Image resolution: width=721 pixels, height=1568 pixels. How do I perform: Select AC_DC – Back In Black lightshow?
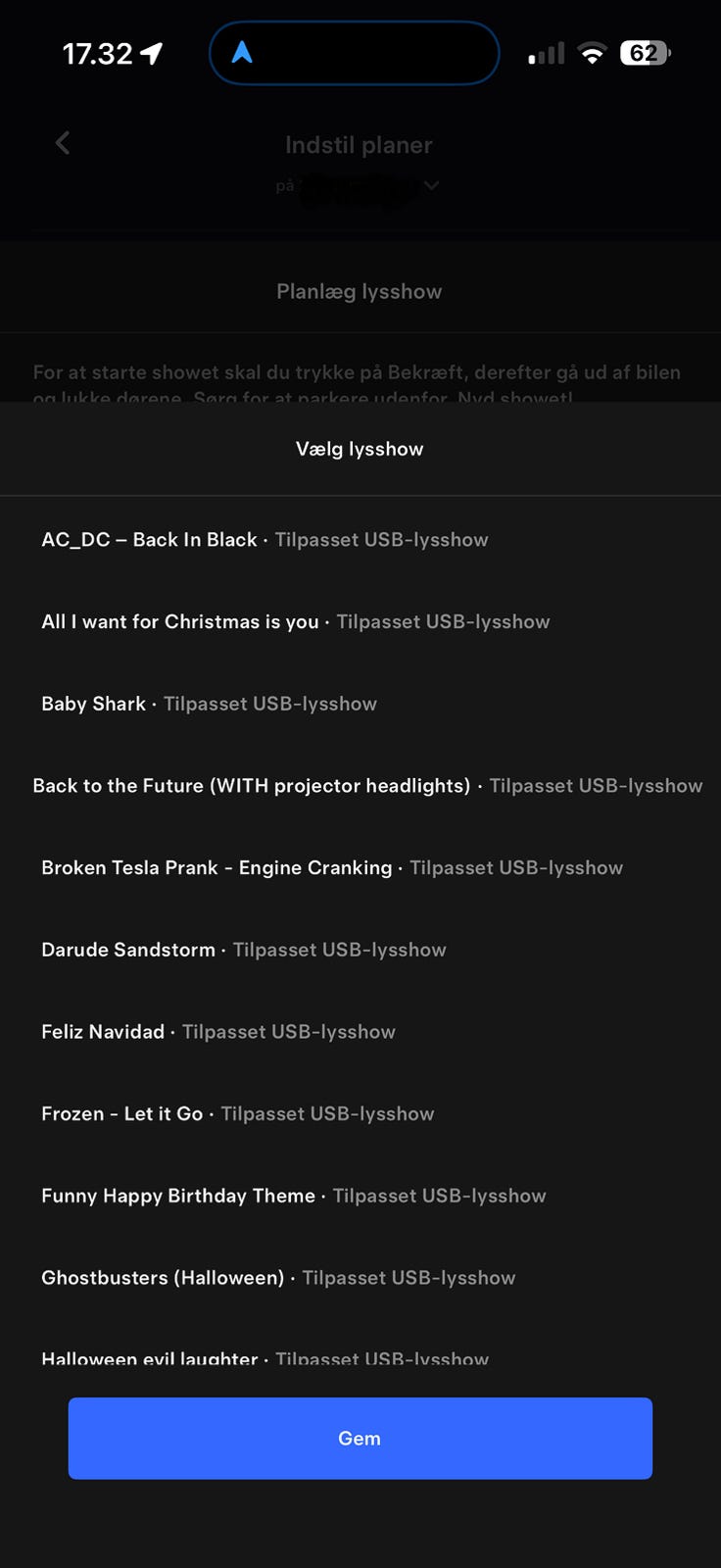click(x=264, y=540)
